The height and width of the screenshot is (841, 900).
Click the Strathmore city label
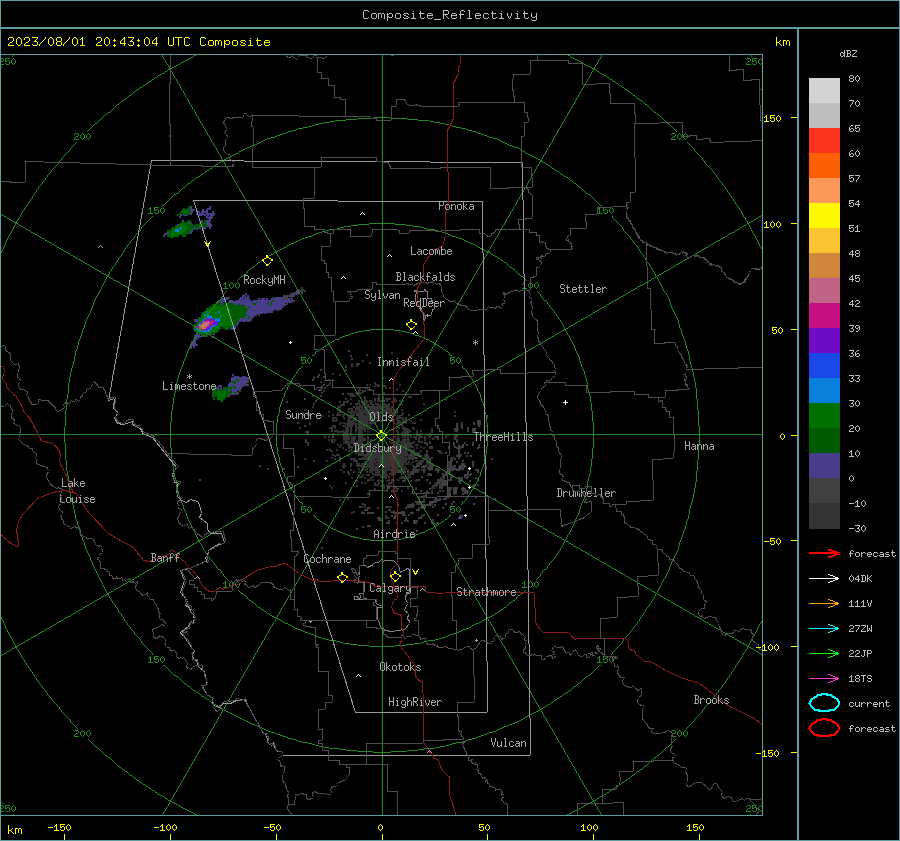pos(486,592)
